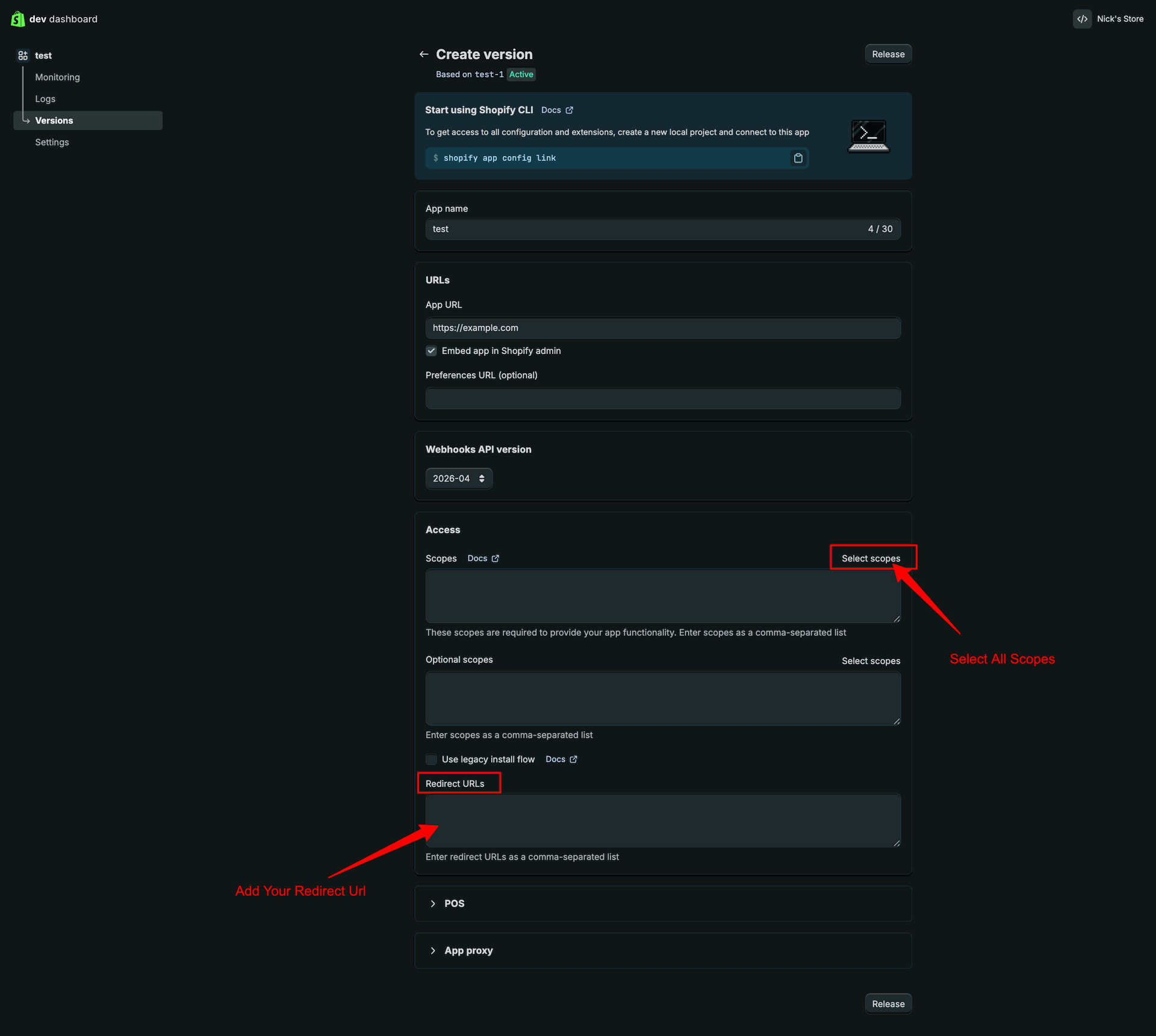Open the store switcher code icon

point(1082,19)
